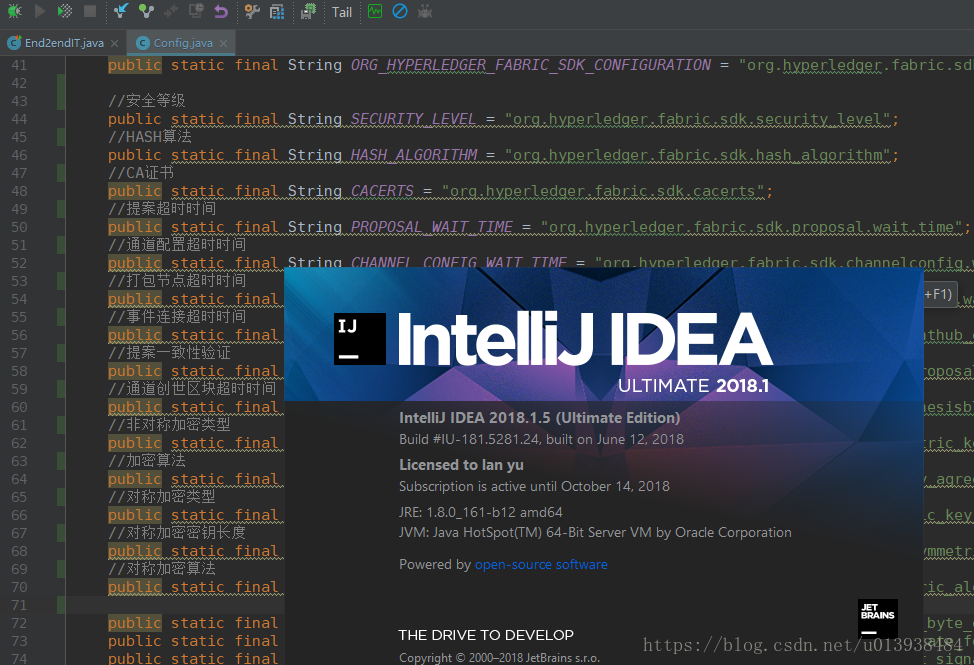Viewport: 974px width, 665px height.
Task: Open the Show History clock icon
Action: pyautogui.click(x=196, y=11)
